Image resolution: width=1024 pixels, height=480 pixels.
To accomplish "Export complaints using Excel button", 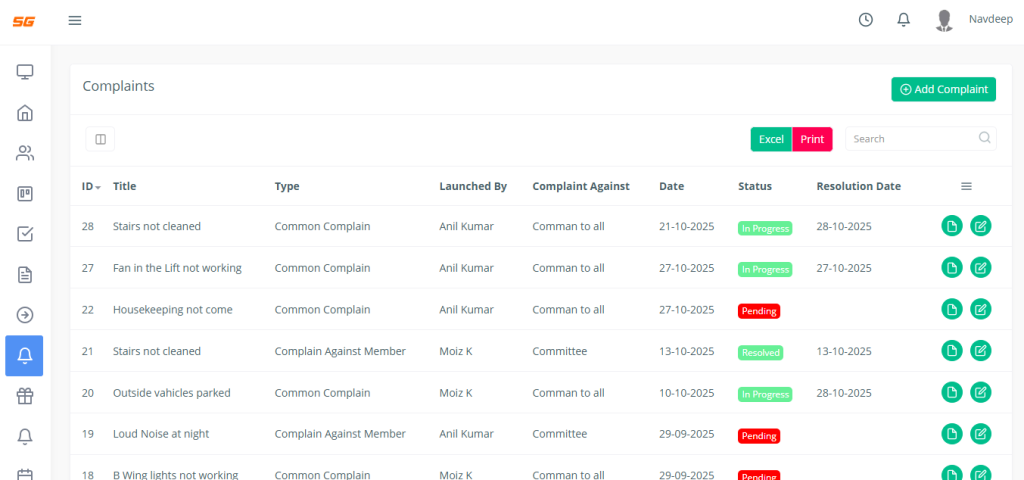I will point(771,139).
